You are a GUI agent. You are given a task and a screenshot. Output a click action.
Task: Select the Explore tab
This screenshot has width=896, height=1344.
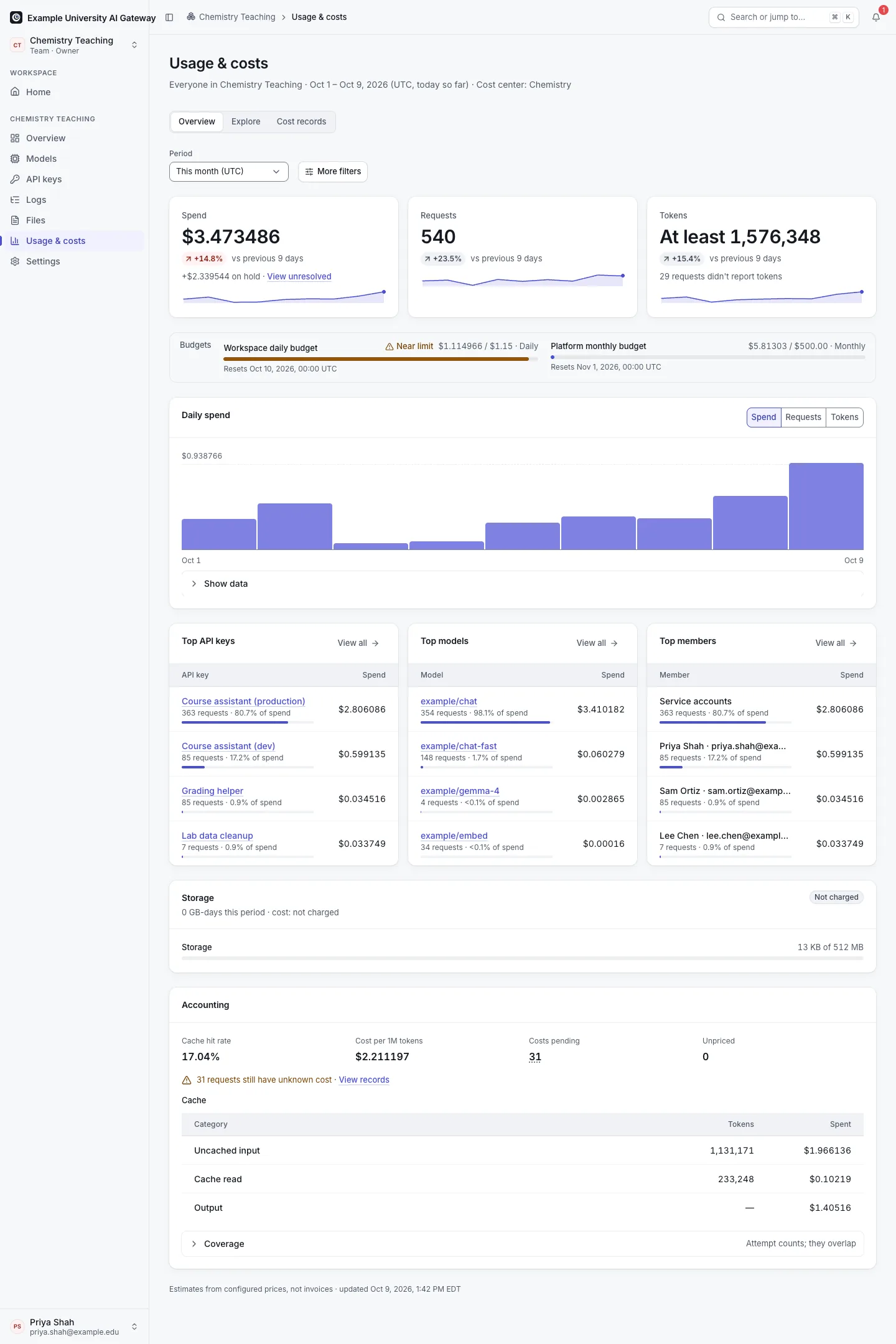coord(246,122)
